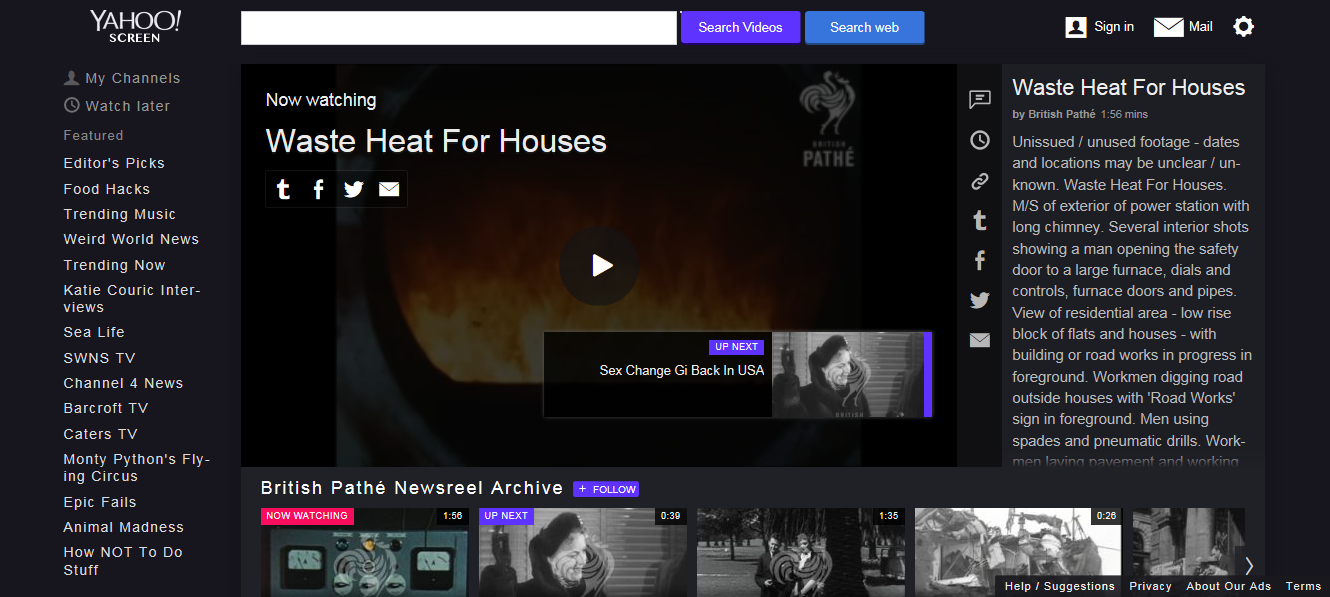Follow British Pathé Newsreel Archive
Viewport: 1330px width, 597px height.
coord(606,489)
